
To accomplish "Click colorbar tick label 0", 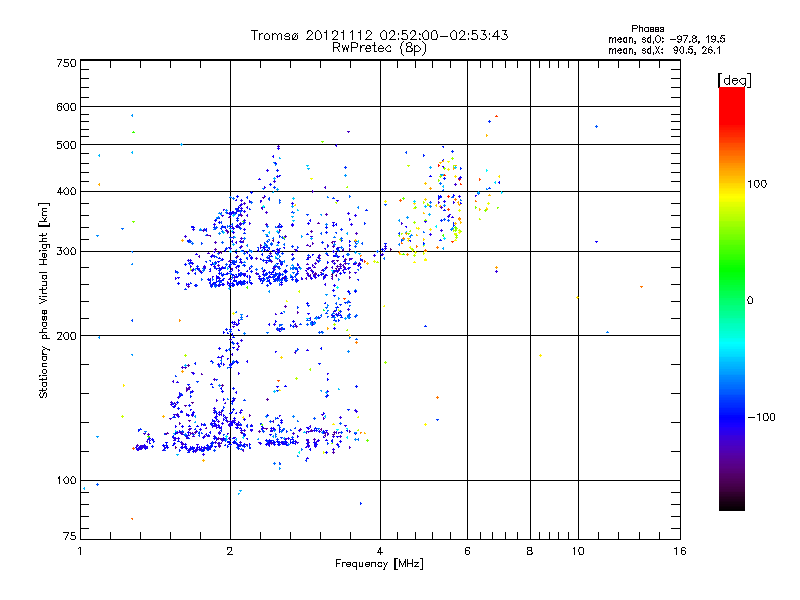I will (x=750, y=301).
